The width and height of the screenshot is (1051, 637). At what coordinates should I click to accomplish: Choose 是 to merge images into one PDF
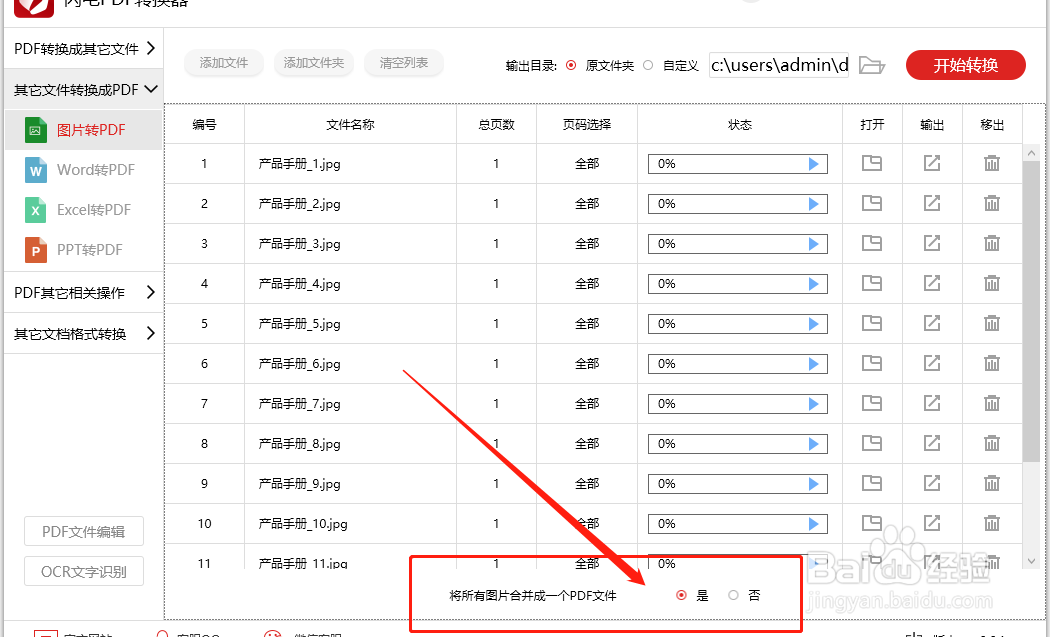pos(681,595)
